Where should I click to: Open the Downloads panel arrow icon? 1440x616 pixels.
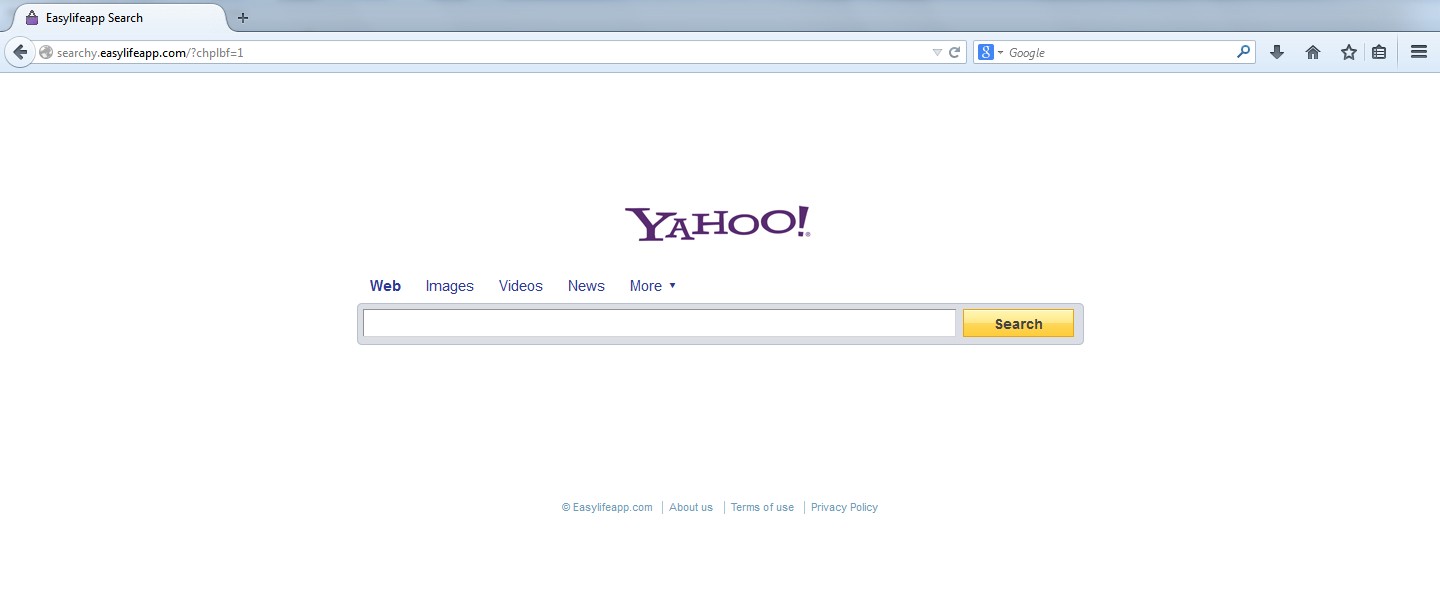1277,52
